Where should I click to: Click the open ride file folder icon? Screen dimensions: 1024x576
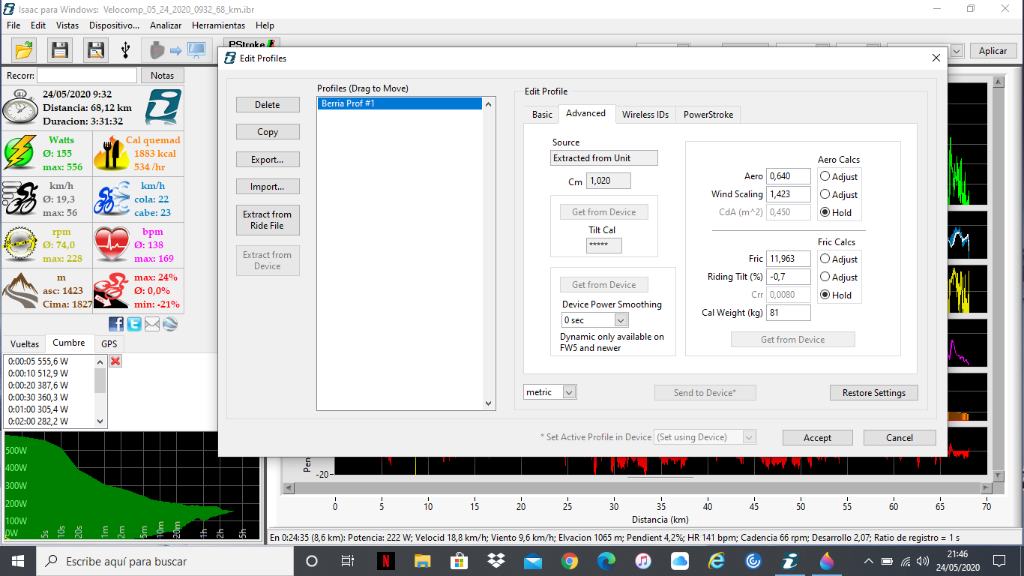24,50
